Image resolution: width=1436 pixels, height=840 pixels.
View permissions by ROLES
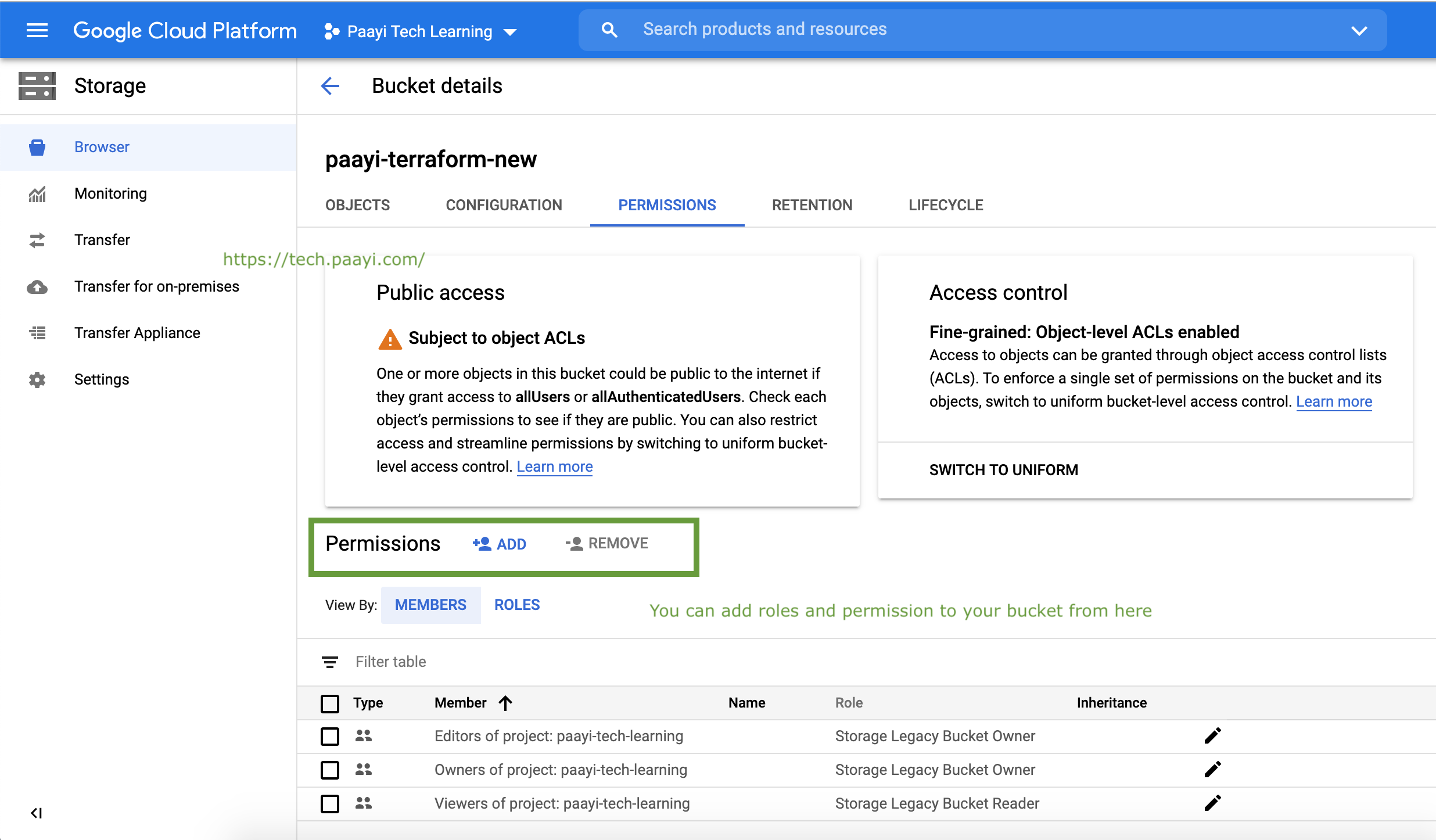click(x=517, y=605)
